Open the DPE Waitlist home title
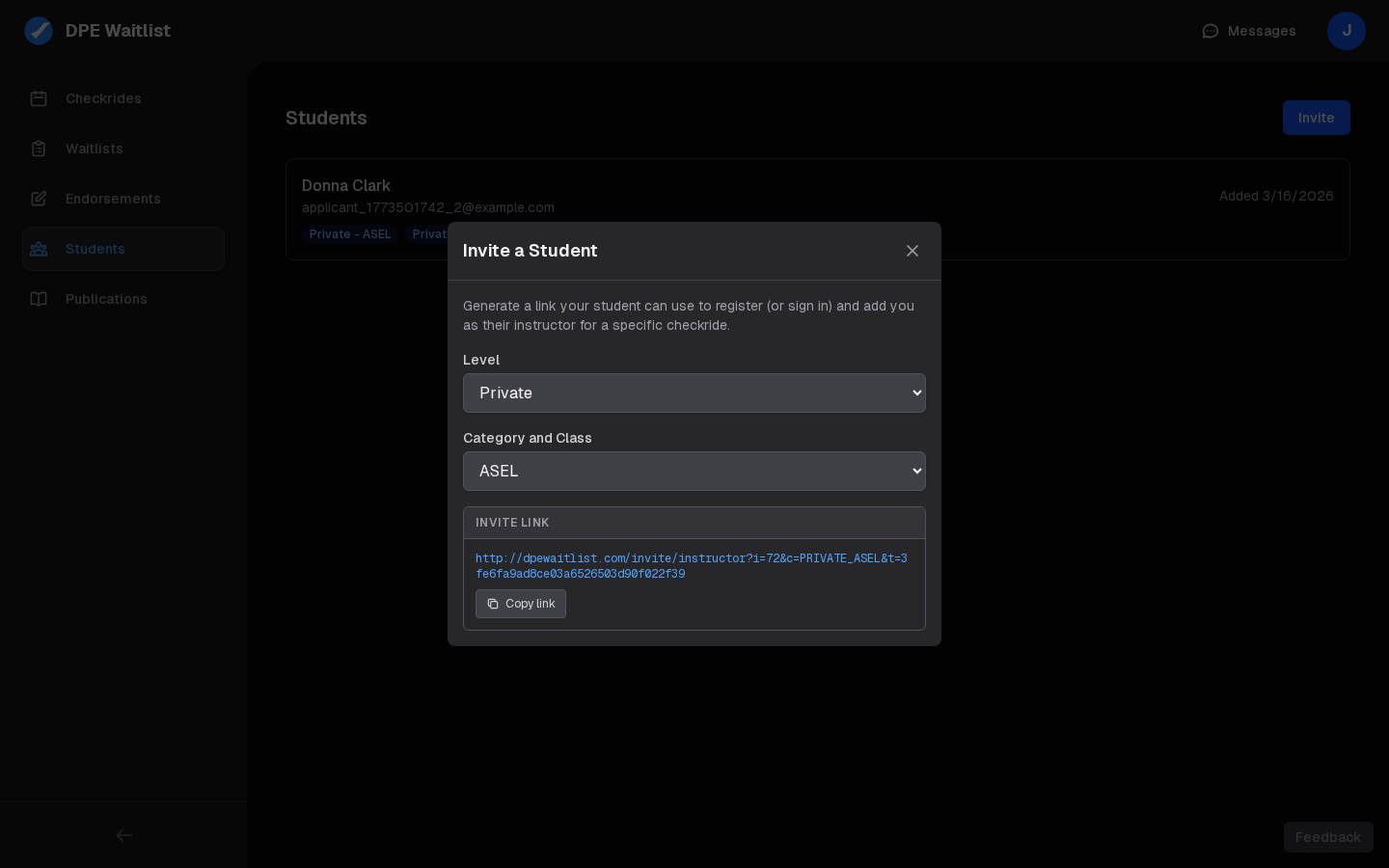 [x=118, y=31]
